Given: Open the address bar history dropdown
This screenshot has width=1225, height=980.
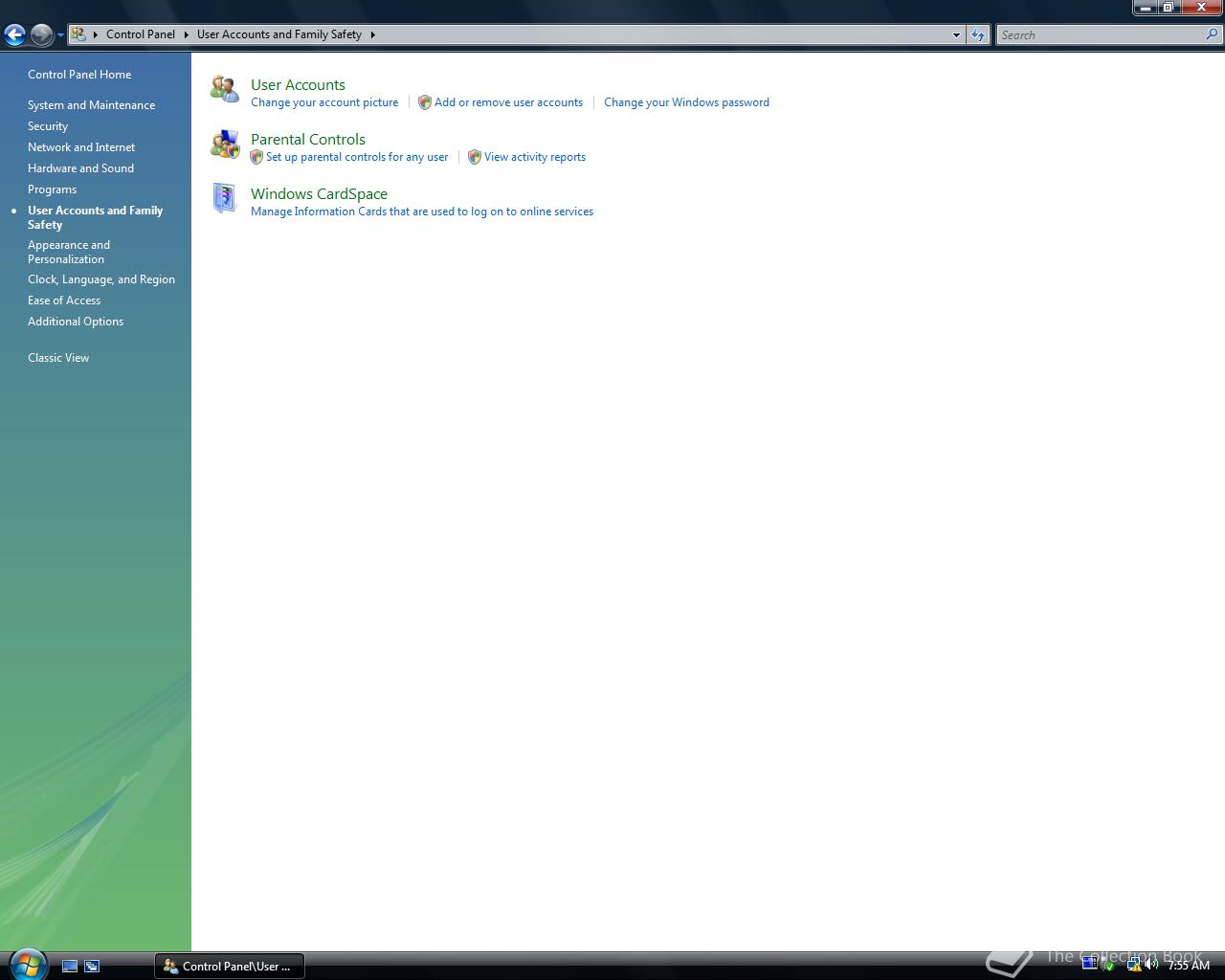Looking at the screenshot, I should (956, 35).
